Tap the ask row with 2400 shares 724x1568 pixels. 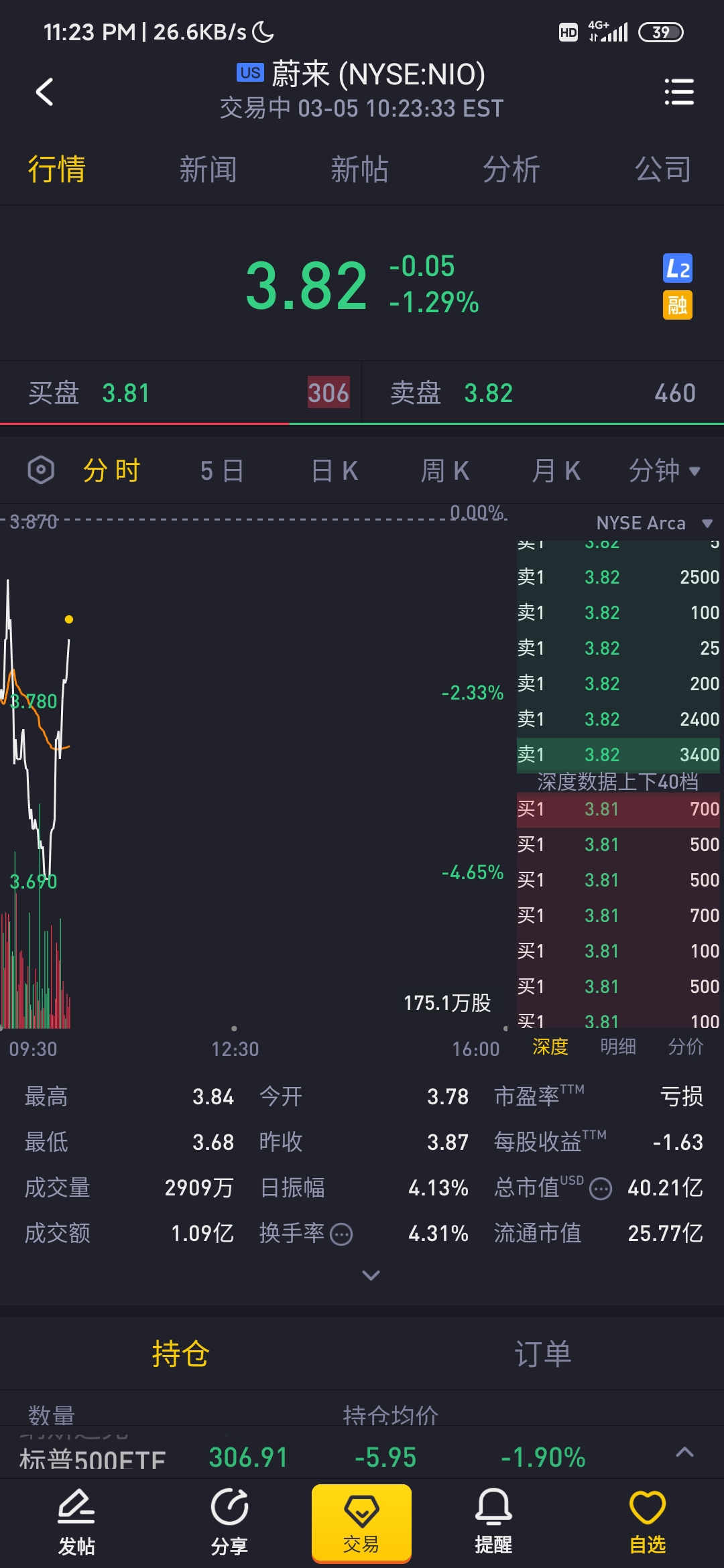[x=618, y=719]
